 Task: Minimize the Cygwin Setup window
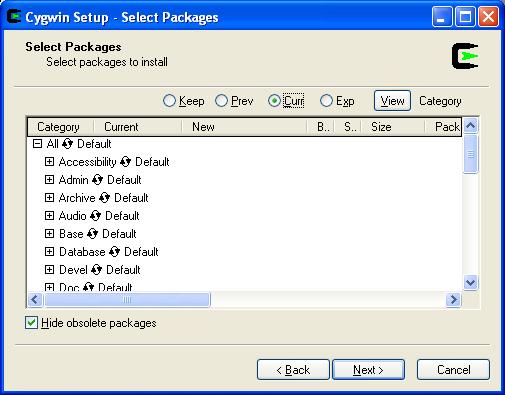pyautogui.click(x=441, y=17)
